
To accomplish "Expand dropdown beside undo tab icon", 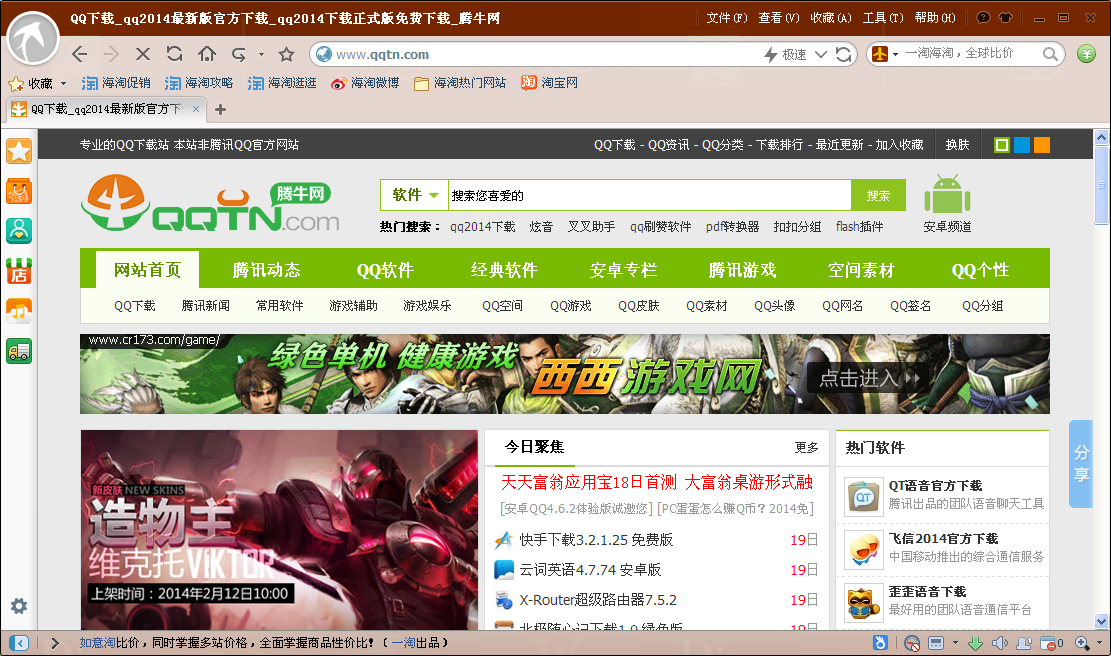I will click(x=261, y=55).
